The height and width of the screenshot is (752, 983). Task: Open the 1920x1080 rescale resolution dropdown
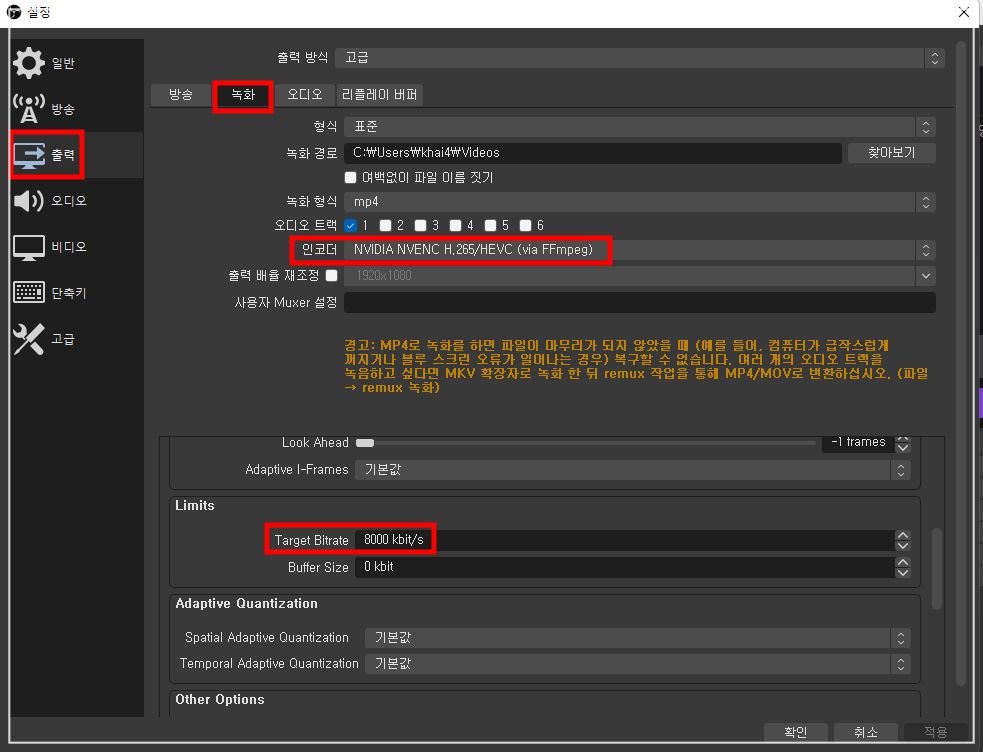(639, 276)
